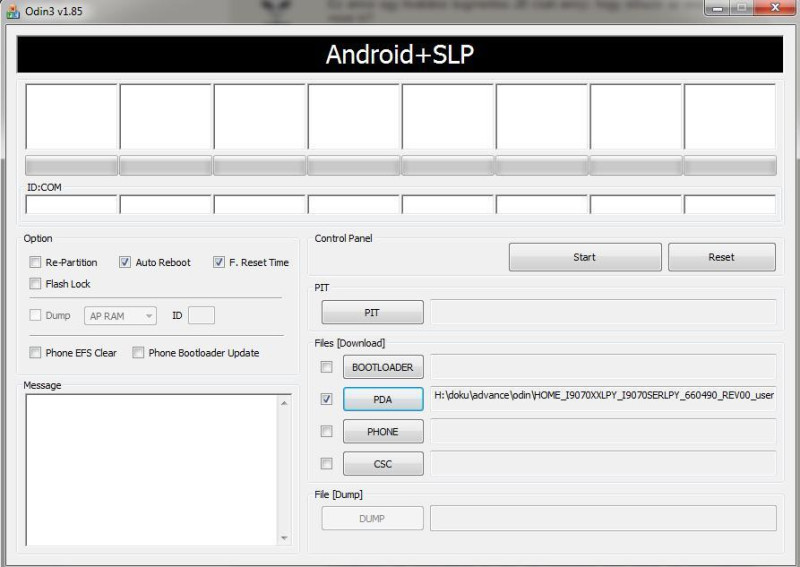Click the PDA file path field

coord(603,399)
